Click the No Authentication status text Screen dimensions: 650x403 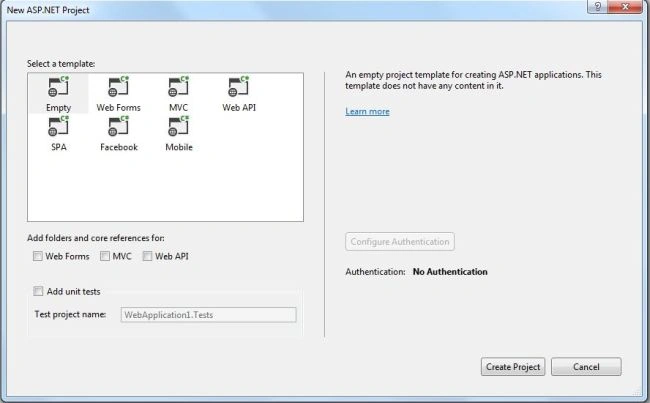click(450, 272)
